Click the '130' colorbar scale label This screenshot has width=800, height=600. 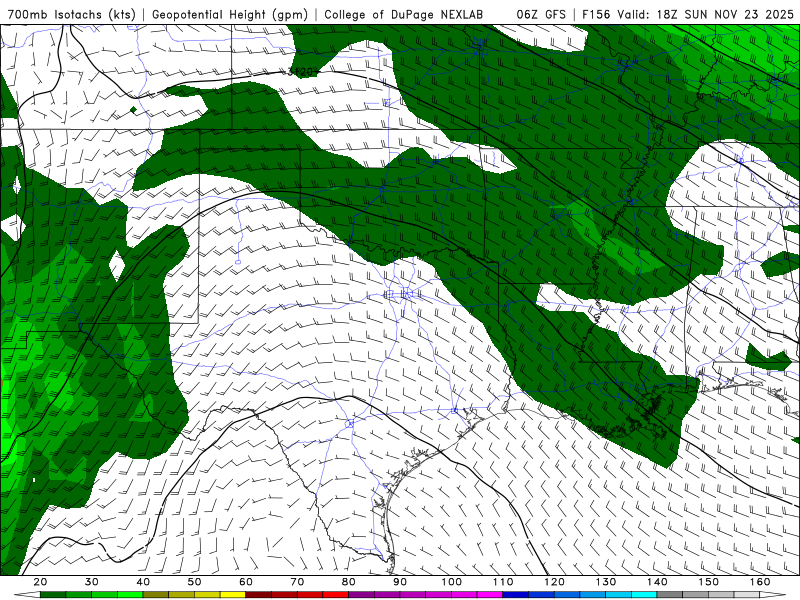click(606, 582)
